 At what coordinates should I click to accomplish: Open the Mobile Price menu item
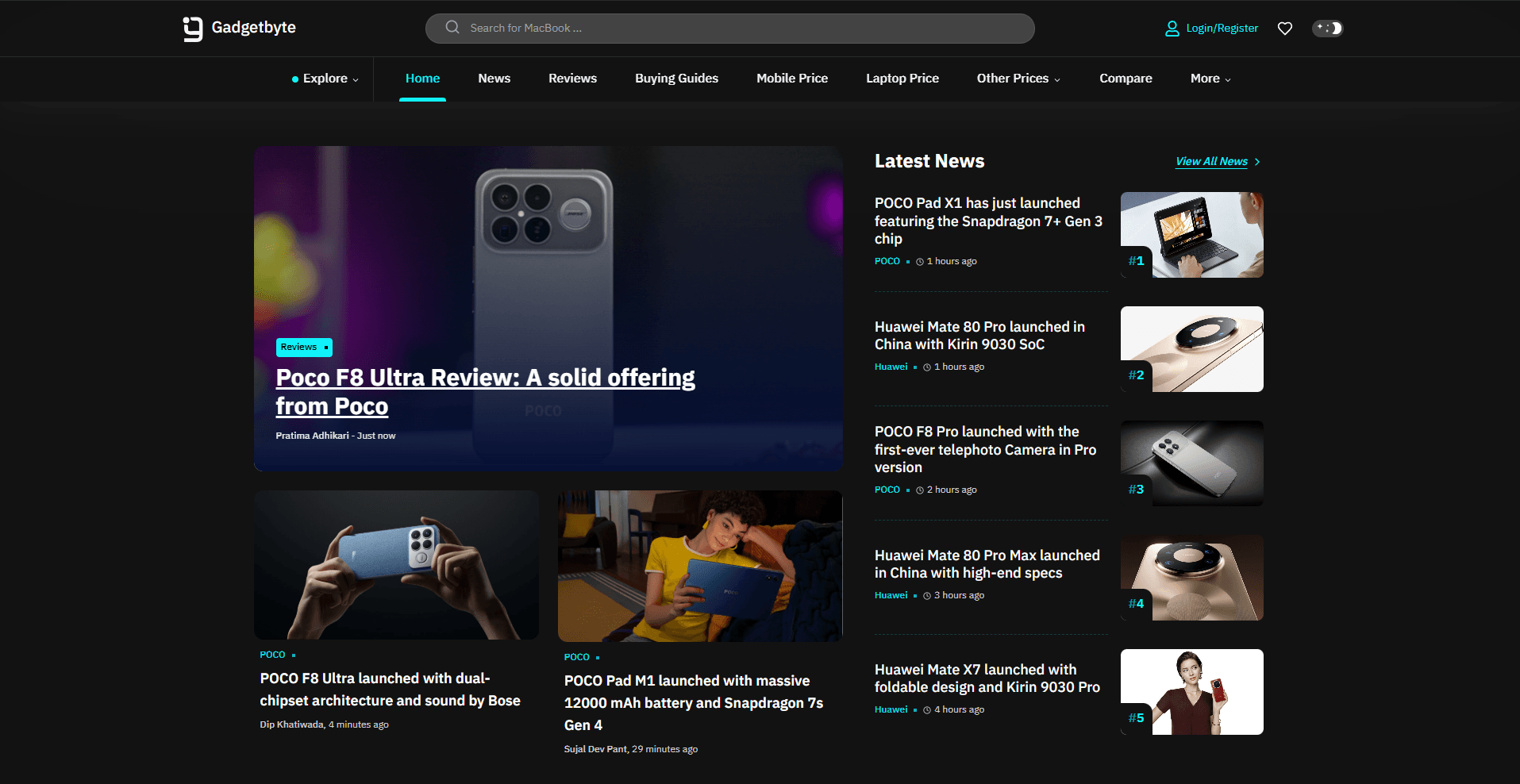click(791, 79)
